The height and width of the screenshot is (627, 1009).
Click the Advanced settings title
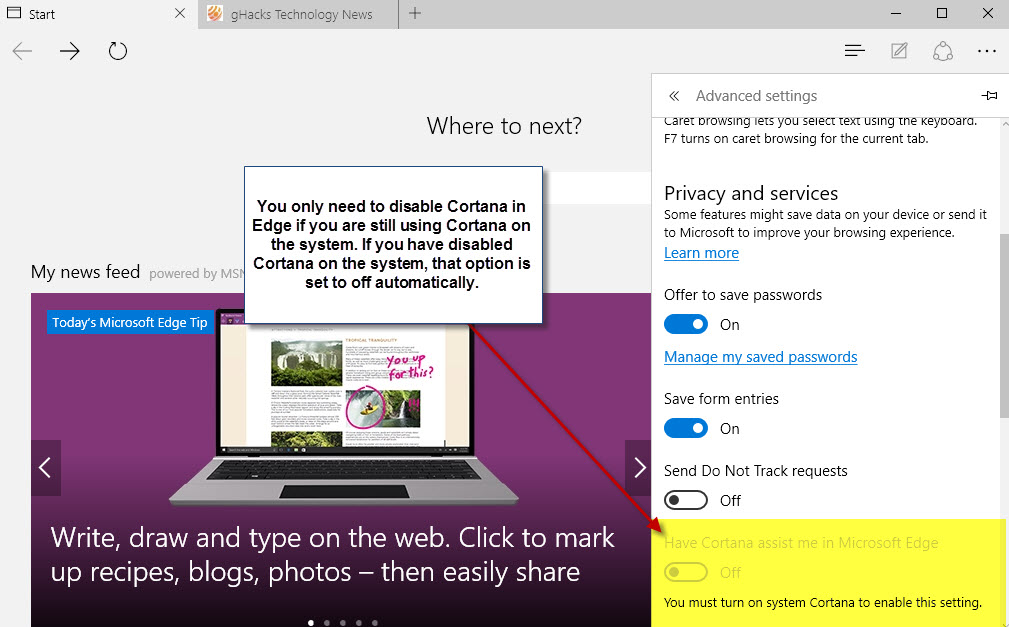(x=756, y=96)
